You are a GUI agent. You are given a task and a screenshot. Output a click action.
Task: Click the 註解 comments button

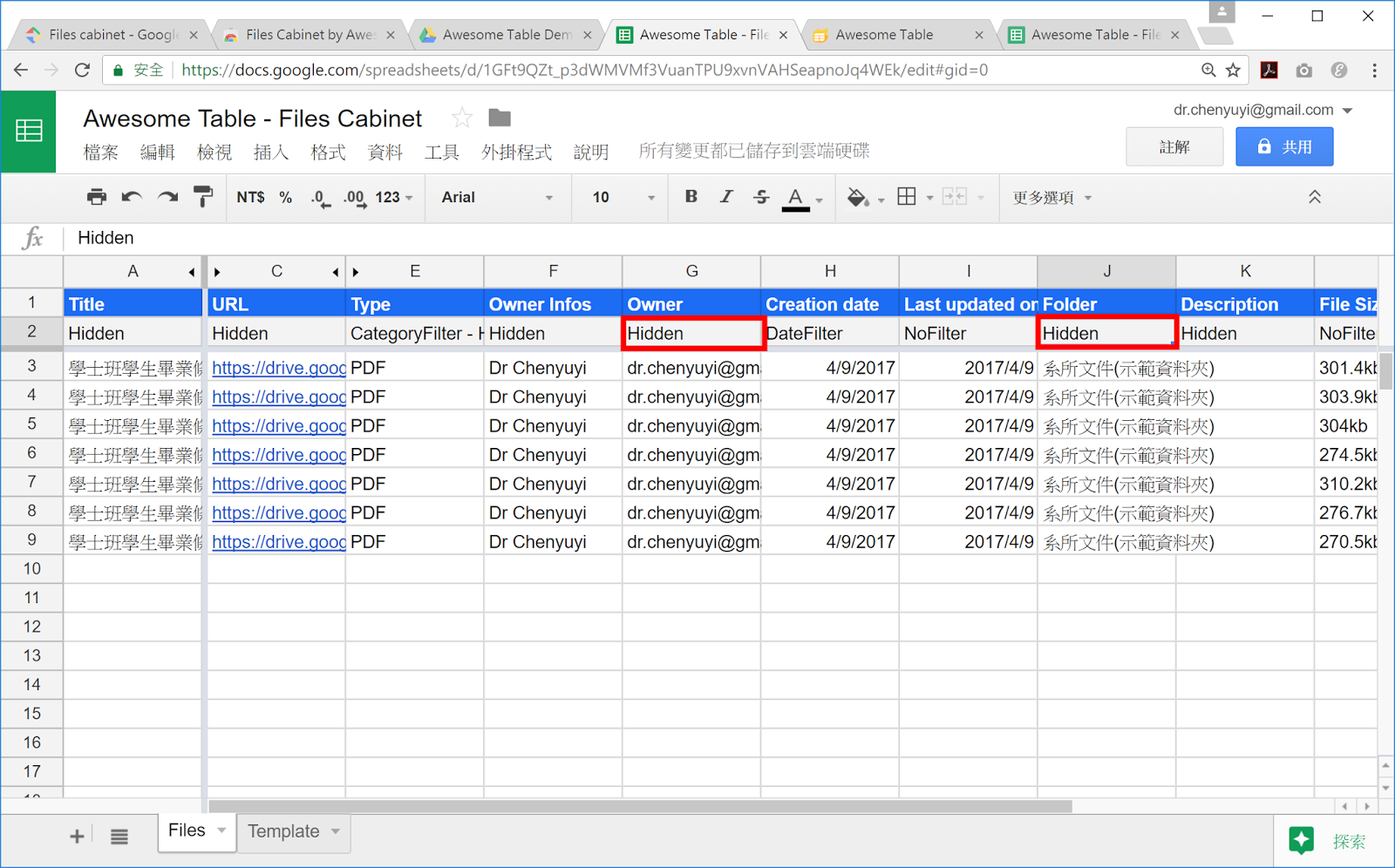coord(1174,146)
